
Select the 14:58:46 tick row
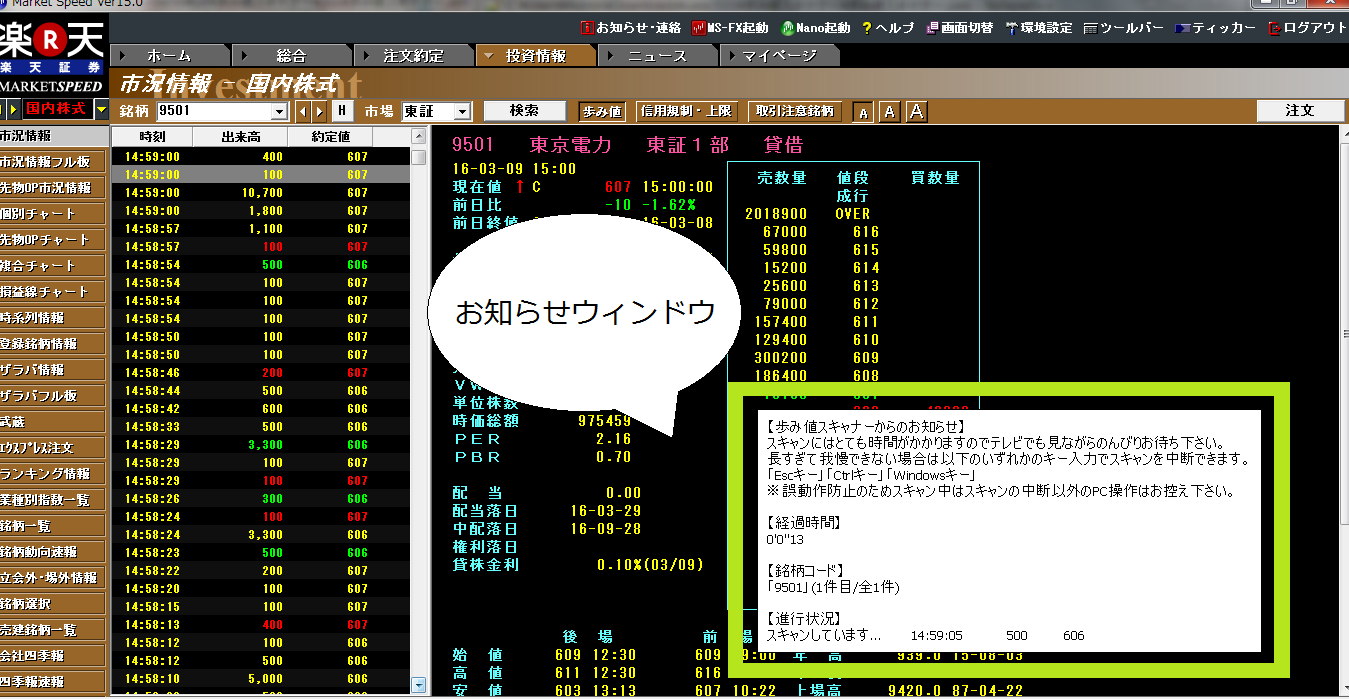(260, 372)
